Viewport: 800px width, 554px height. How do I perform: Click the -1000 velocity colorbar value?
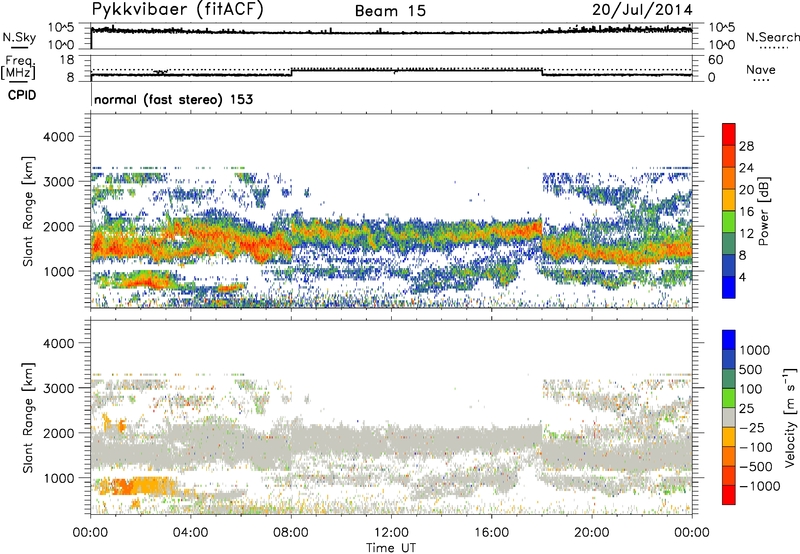coord(760,486)
